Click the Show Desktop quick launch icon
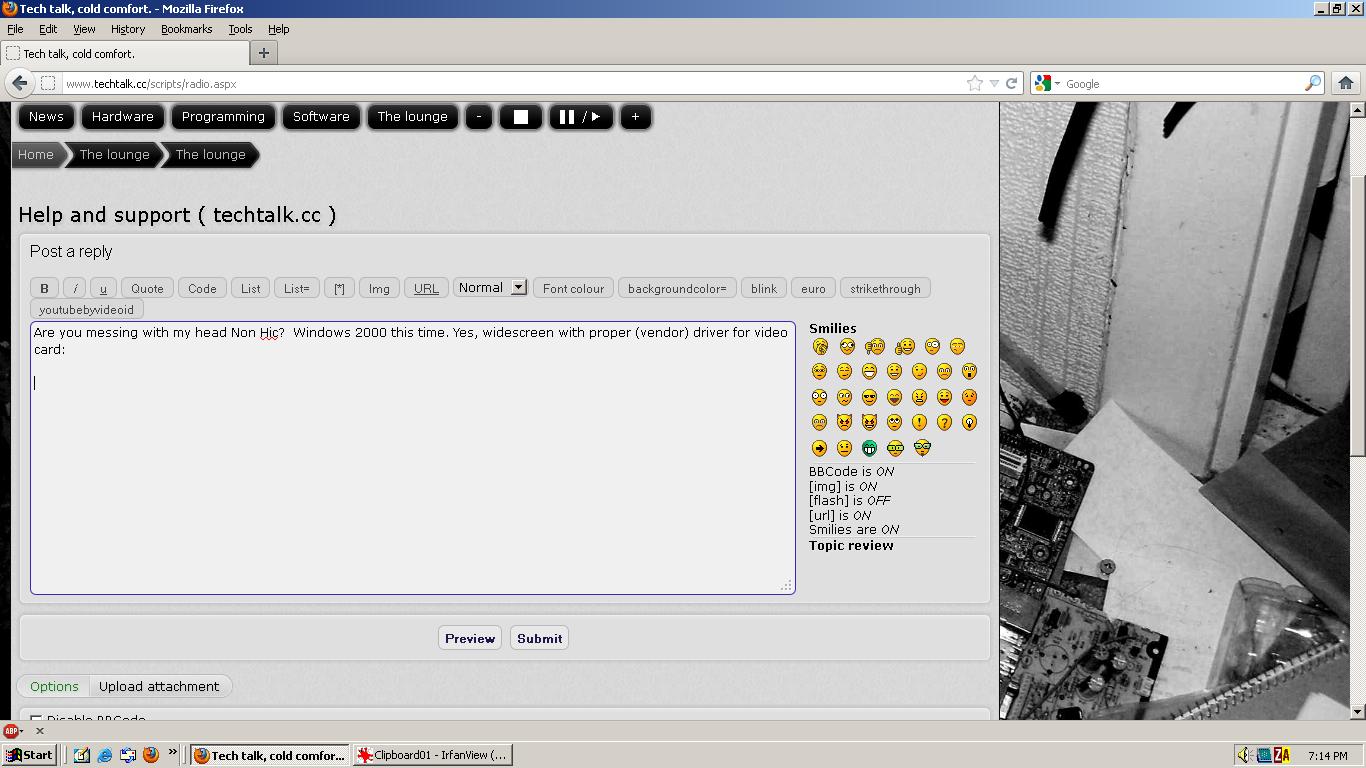1366x768 pixels. 81,755
